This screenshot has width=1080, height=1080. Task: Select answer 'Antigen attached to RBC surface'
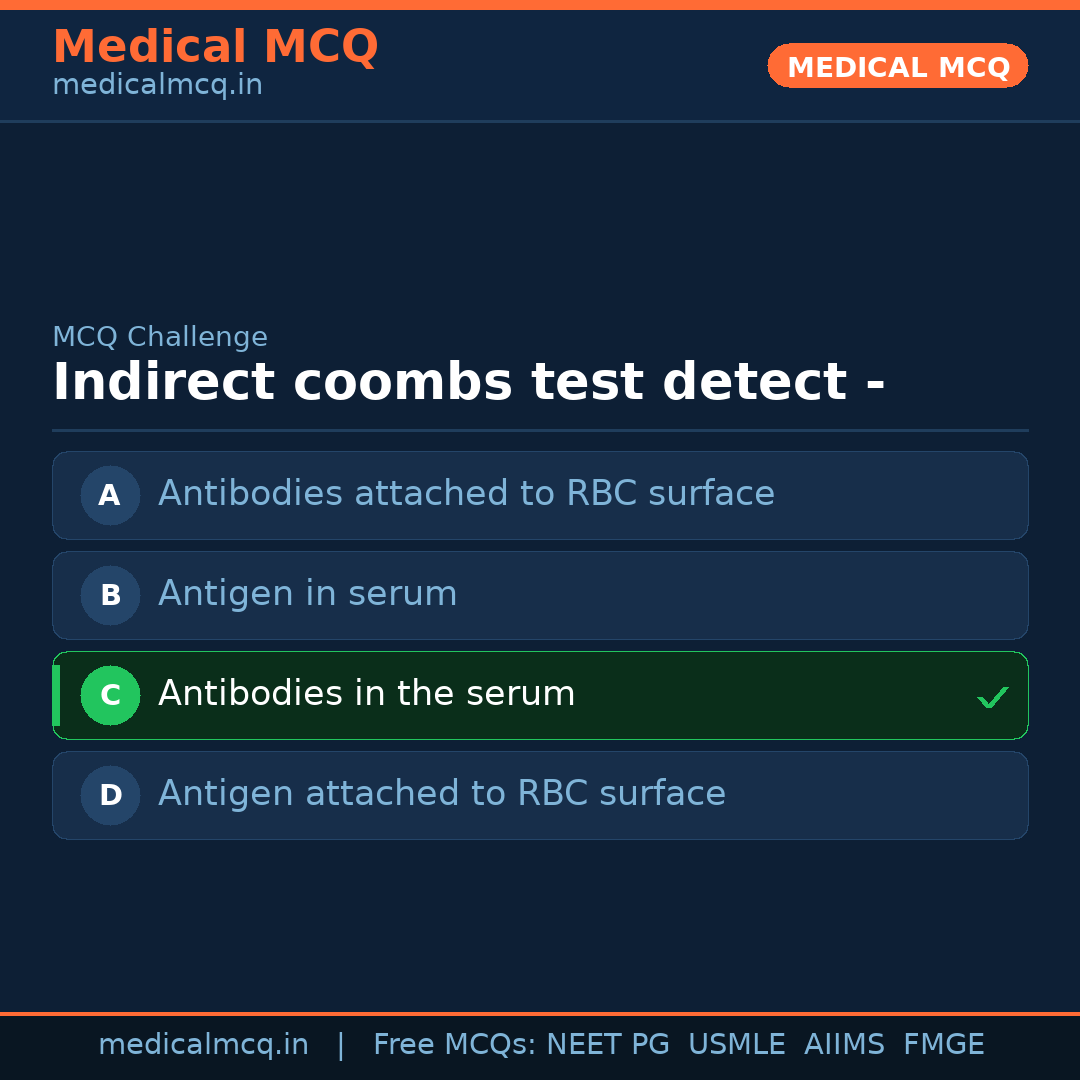pyautogui.click(x=441, y=794)
